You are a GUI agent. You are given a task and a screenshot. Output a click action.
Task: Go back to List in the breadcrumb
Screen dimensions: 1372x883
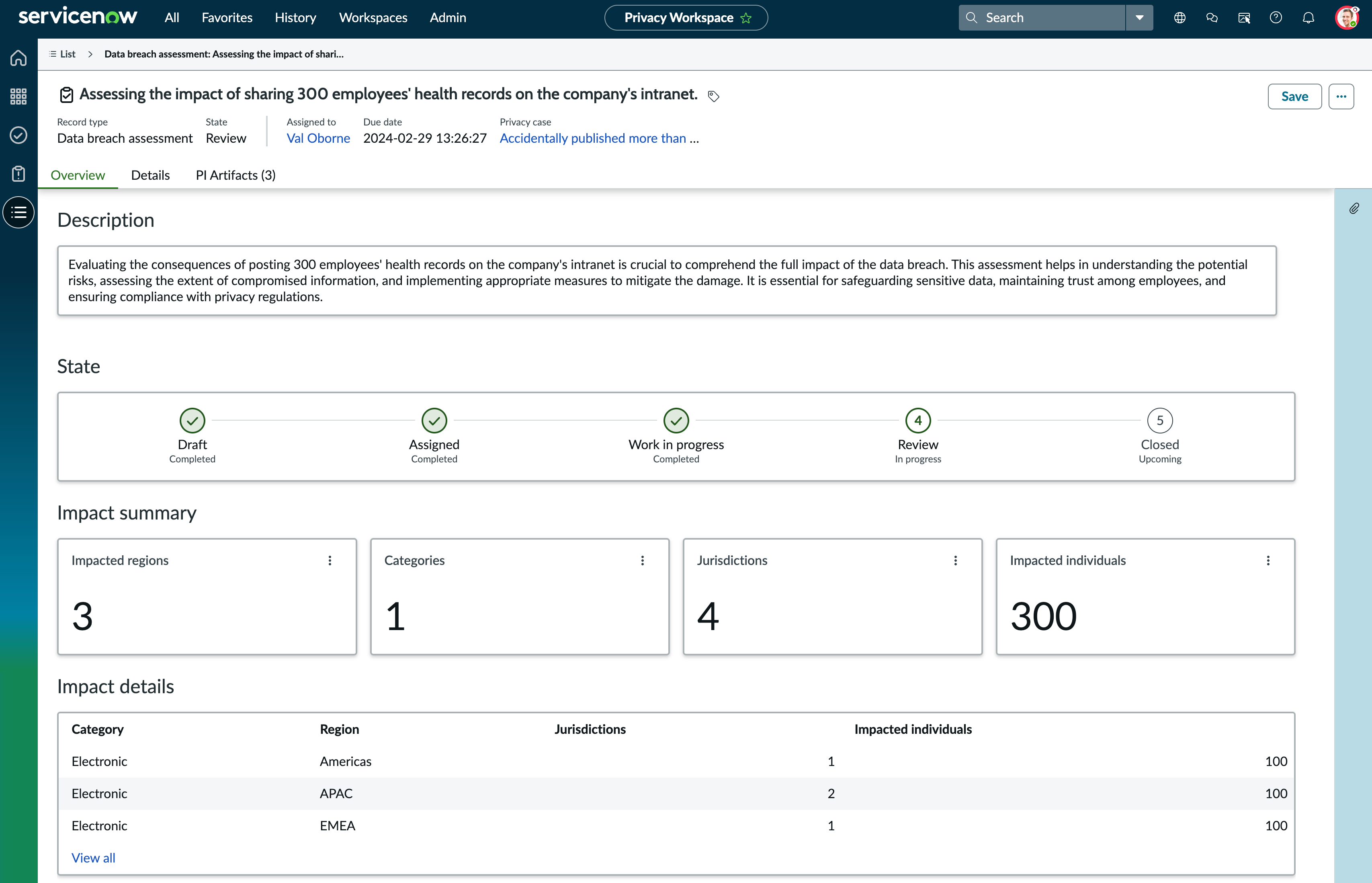68,54
